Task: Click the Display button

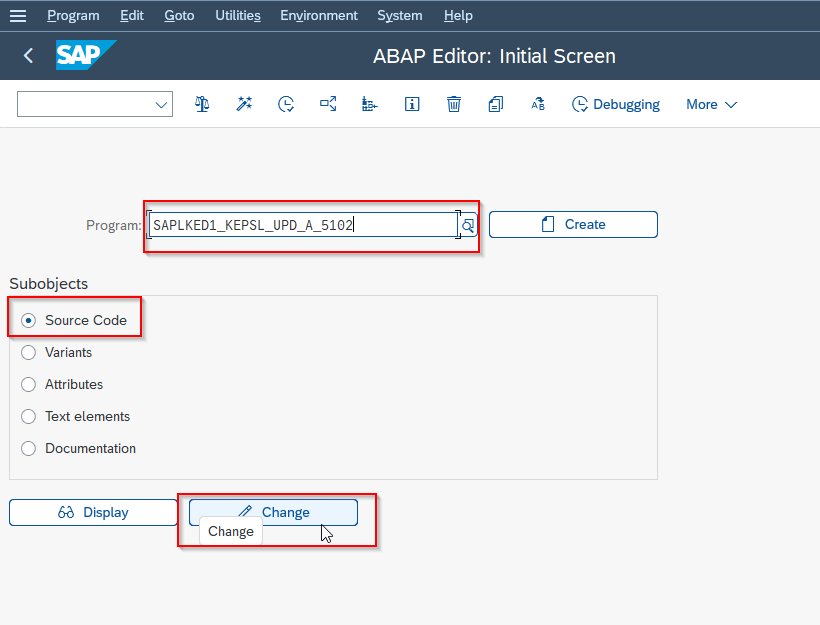Action: point(93,512)
